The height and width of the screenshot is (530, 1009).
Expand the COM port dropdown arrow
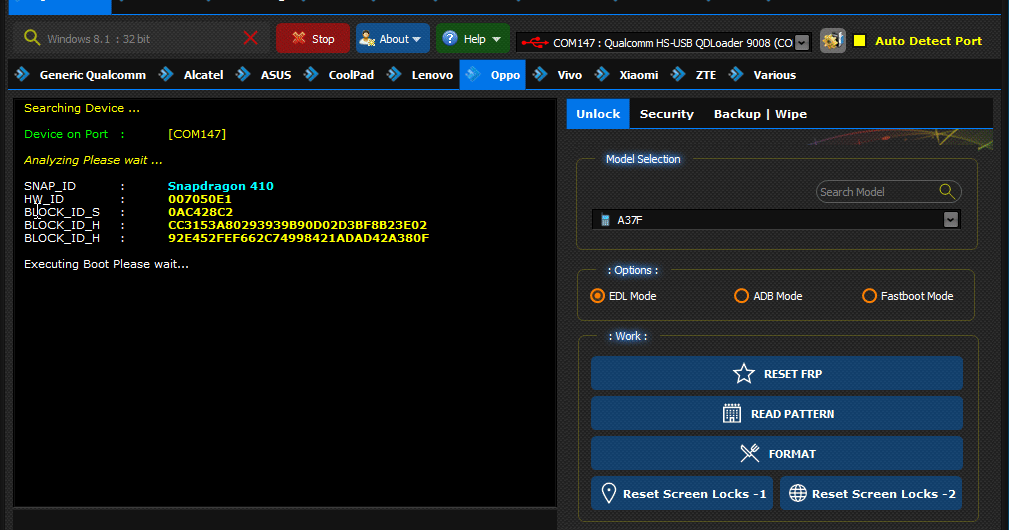tap(802, 42)
